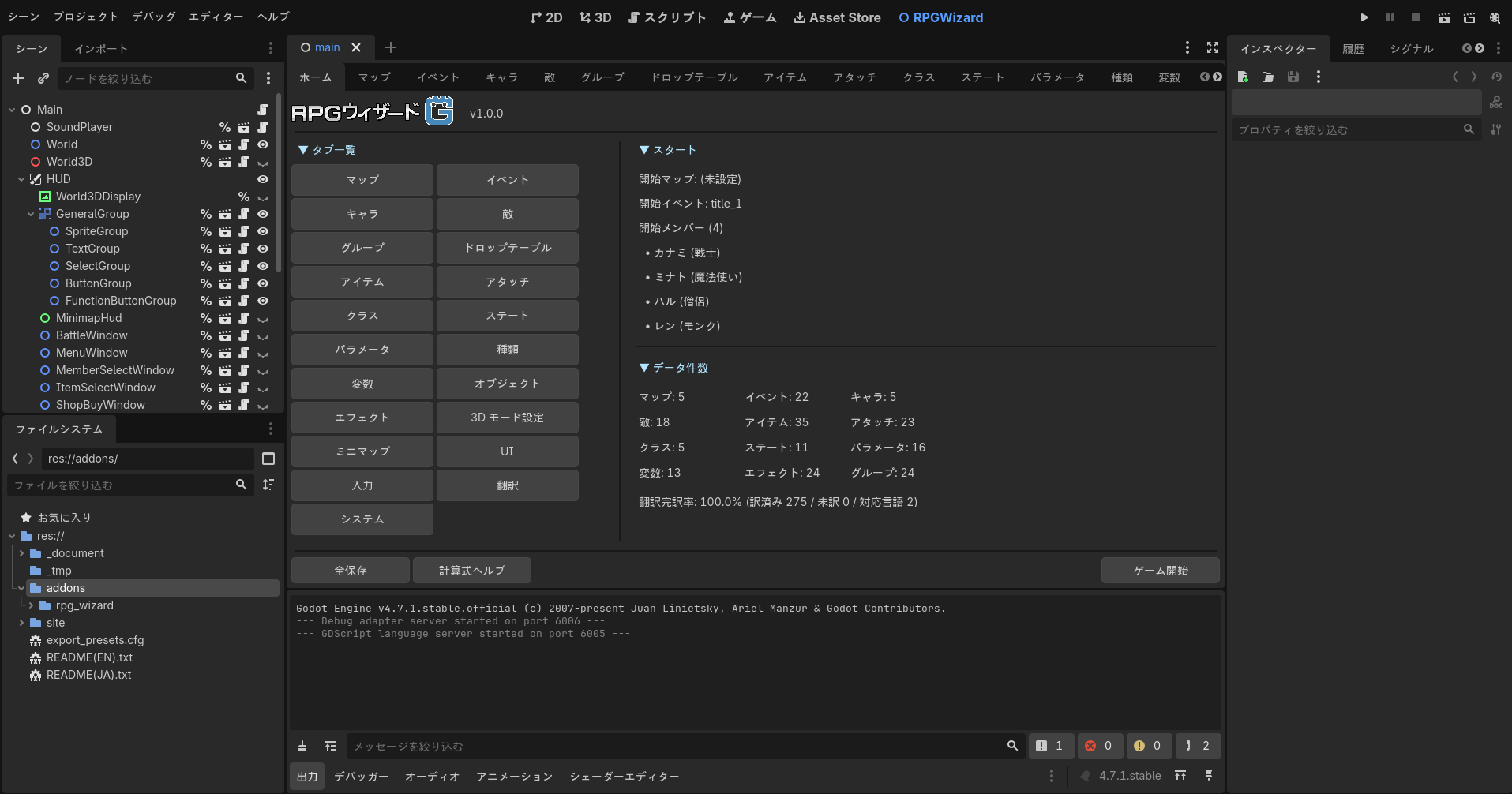Image resolution: width=1512 pixels, height=794 pixels.
Task: Open inspector history icon
Action: point(1496,77)
